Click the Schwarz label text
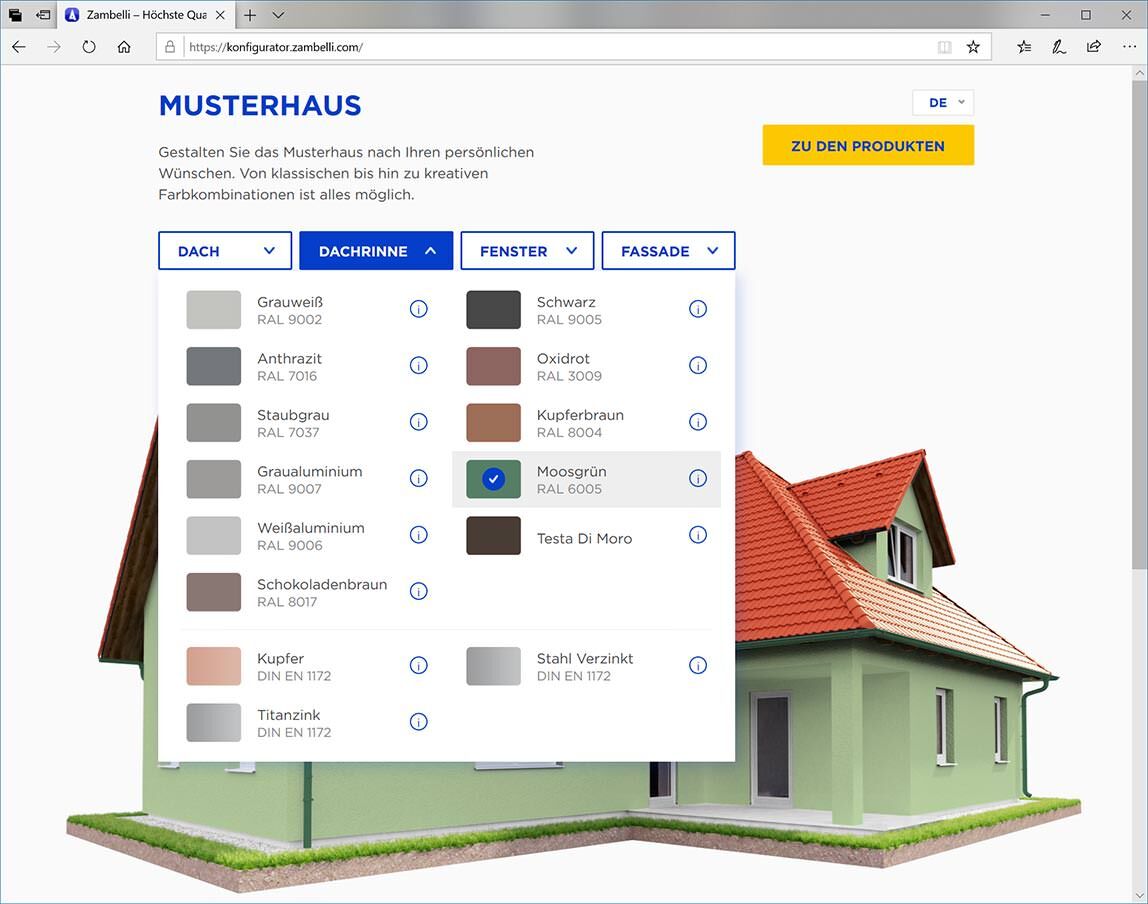1148x904 pixels. tap(566, 302)
